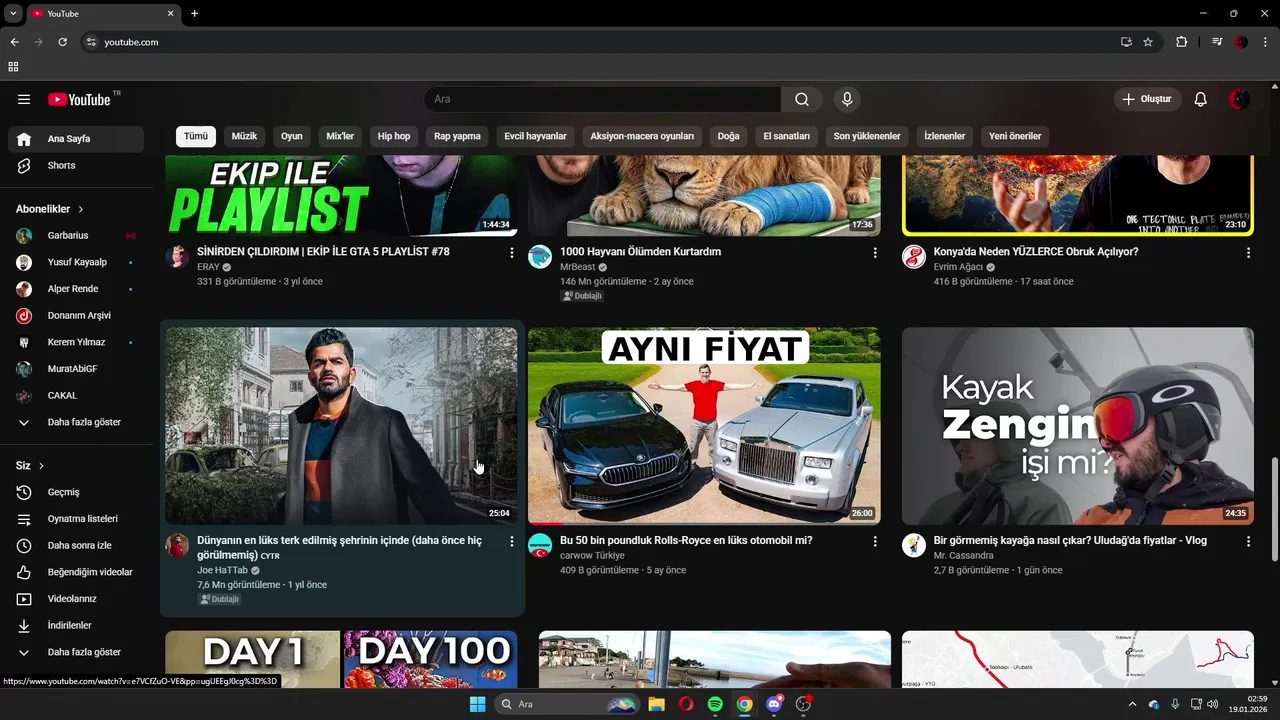
Task: Open the notifications bell
Action: [1201, 99]
